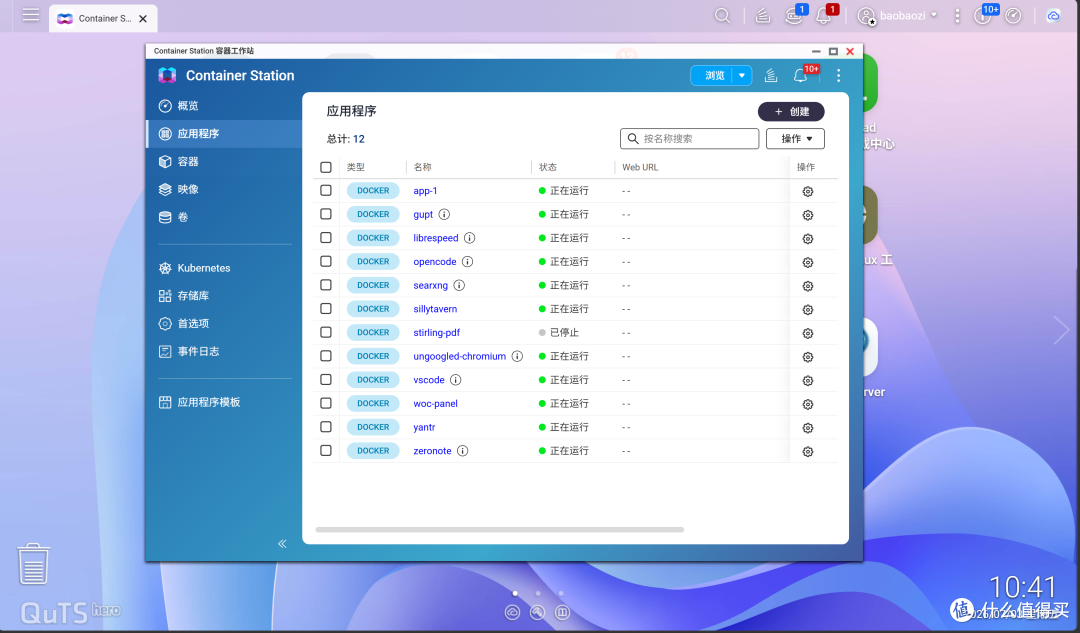Check the searxng row checkbox

point(326,284)
